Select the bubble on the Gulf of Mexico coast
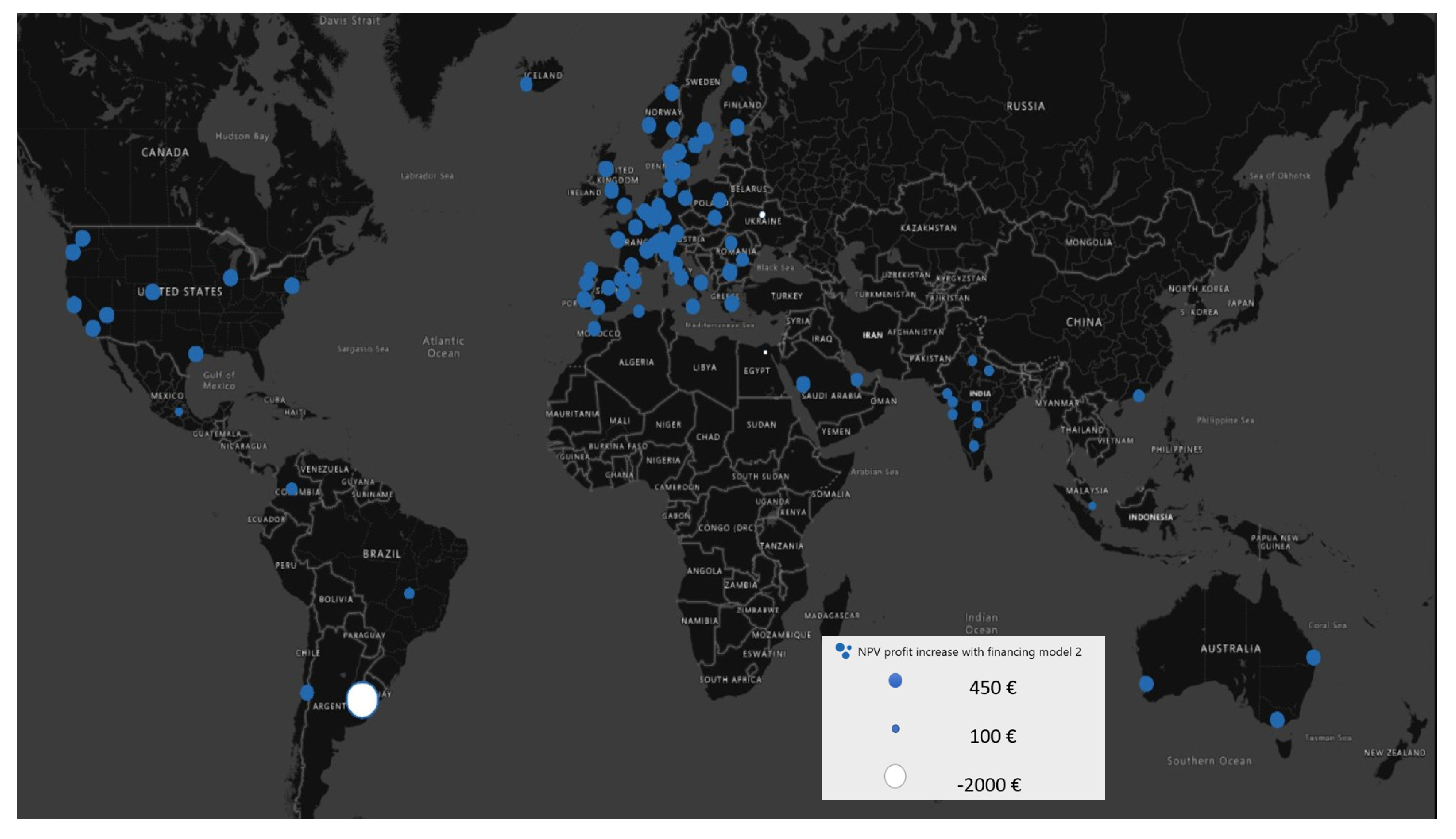Viewport: 1456px width, 839px height. pos(196,353)
